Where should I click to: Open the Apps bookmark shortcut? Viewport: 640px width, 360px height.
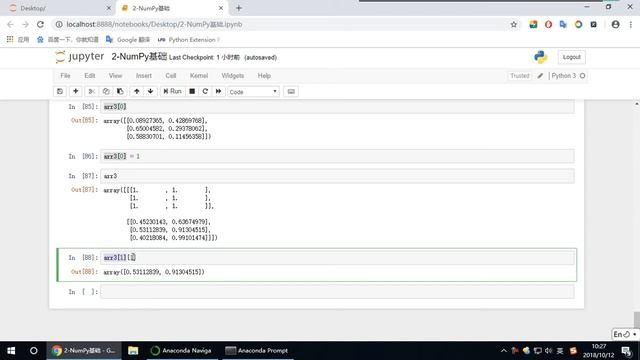[x=18, y=40]
